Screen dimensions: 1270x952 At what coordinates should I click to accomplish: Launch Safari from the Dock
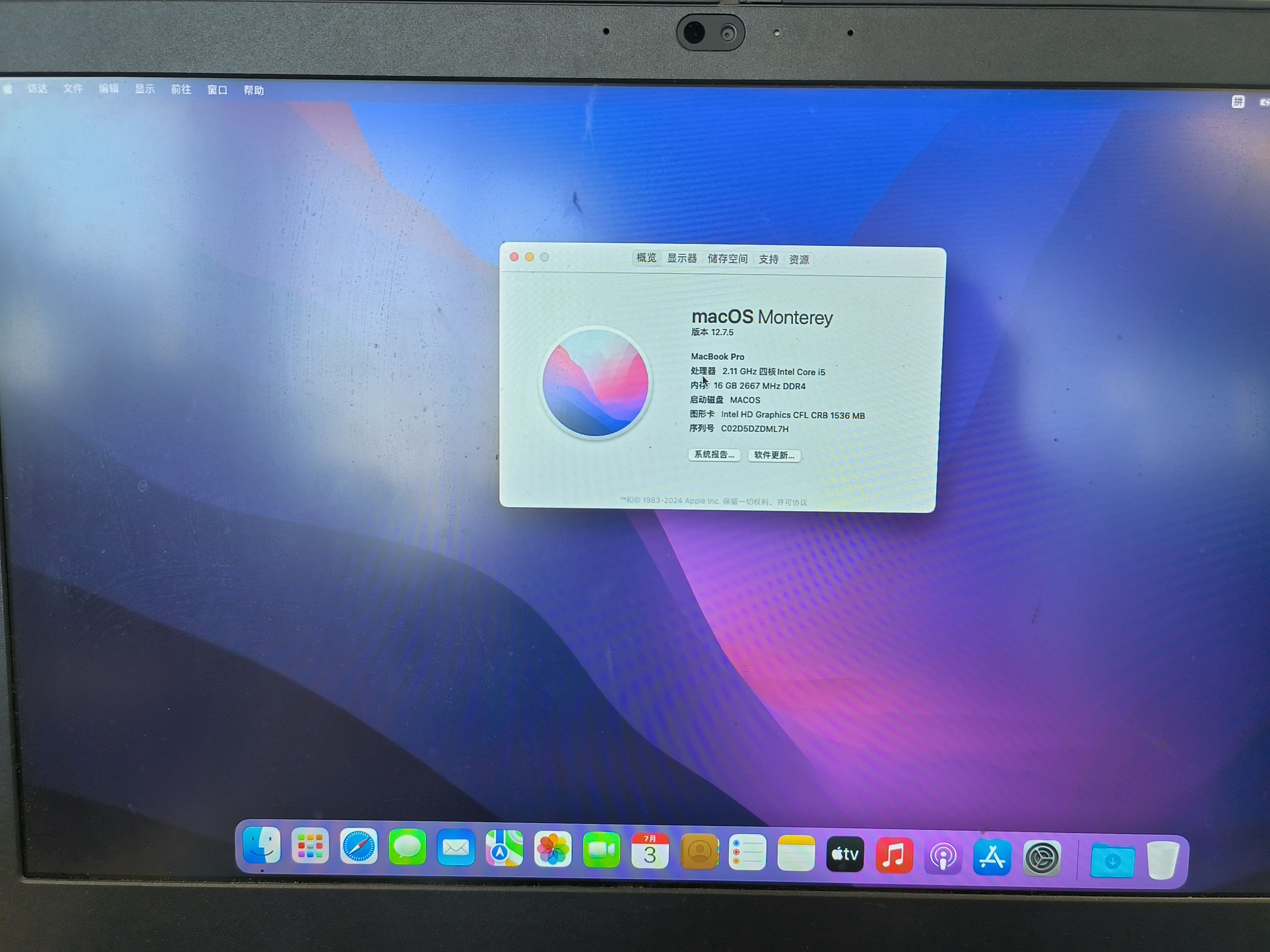359,846
